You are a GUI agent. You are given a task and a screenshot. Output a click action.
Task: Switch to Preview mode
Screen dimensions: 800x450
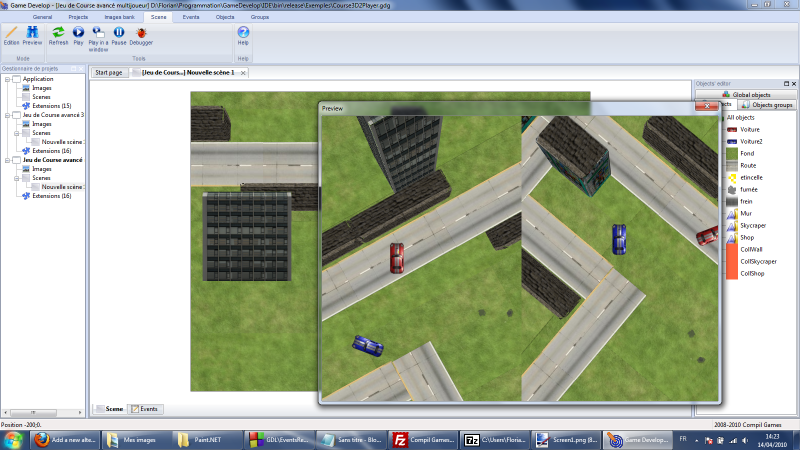(x=32, y=36)
